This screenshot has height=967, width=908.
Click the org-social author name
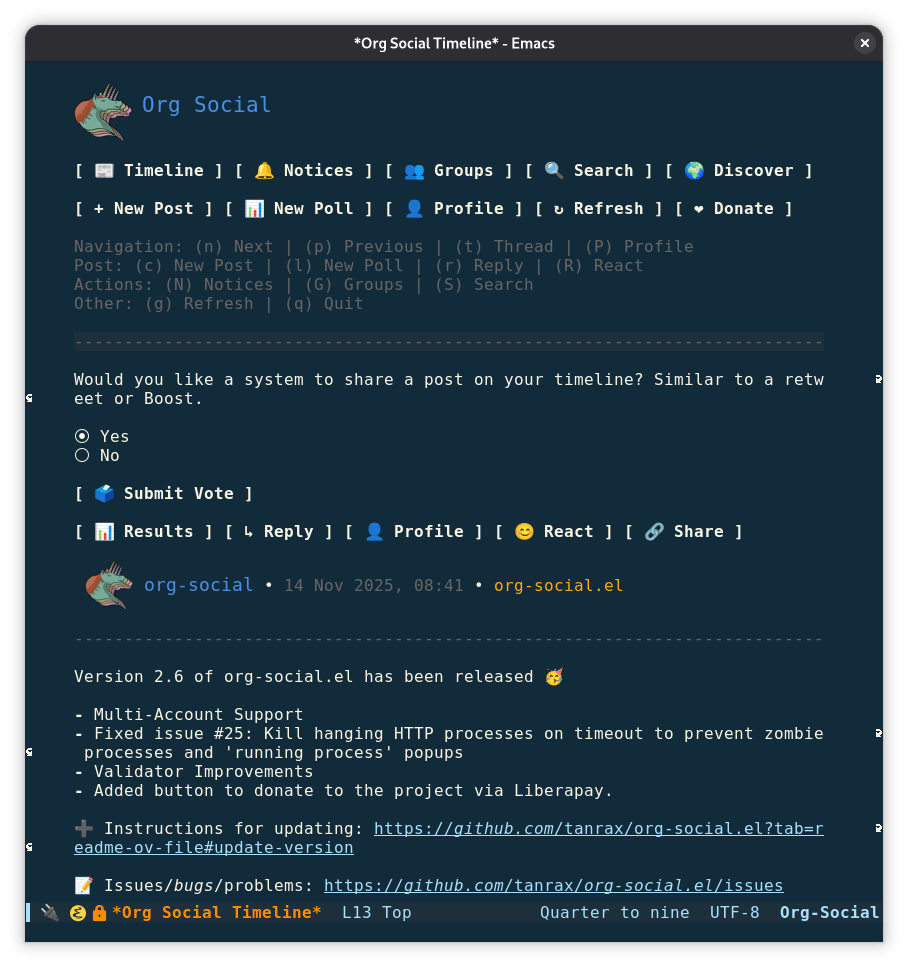coord(198,585)
